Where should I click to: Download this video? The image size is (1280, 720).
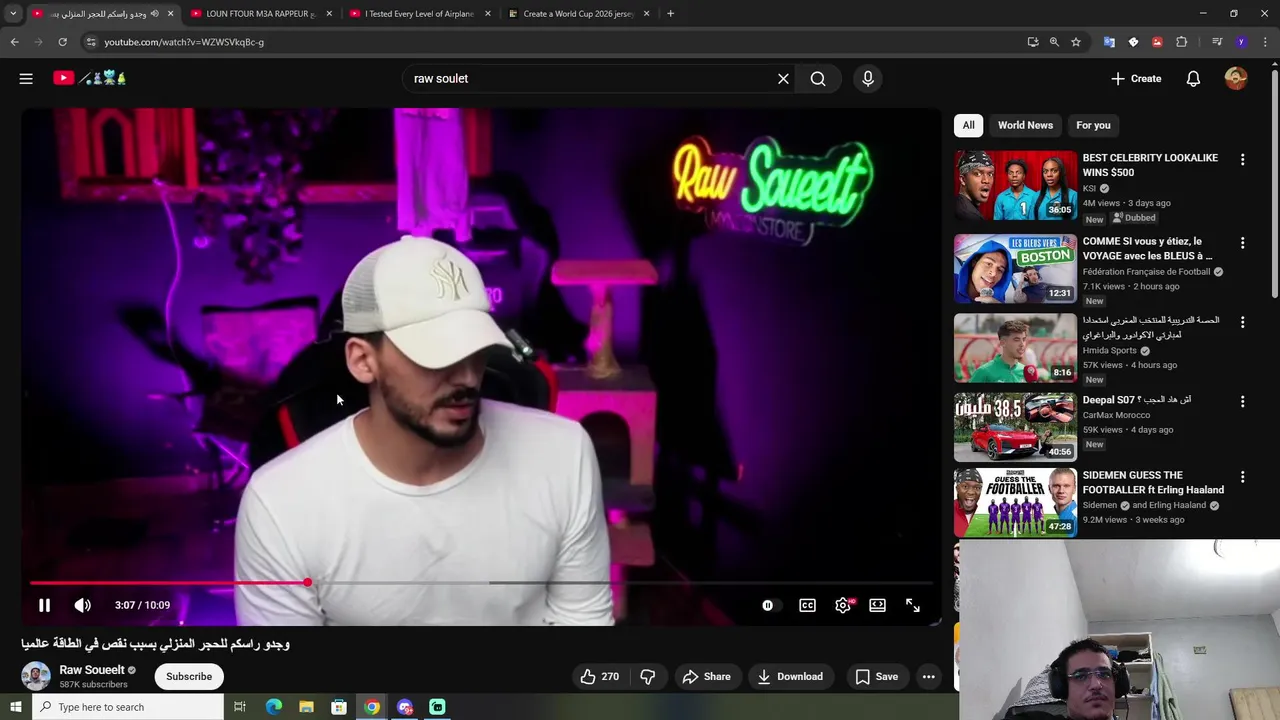point(789,677)
